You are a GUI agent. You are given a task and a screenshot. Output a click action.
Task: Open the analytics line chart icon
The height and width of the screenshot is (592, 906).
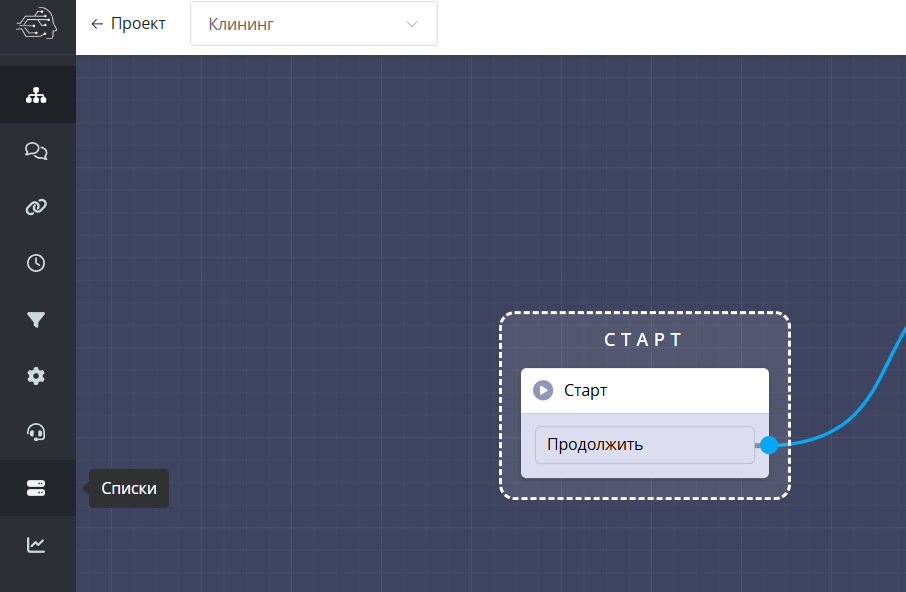coord(37,544)
